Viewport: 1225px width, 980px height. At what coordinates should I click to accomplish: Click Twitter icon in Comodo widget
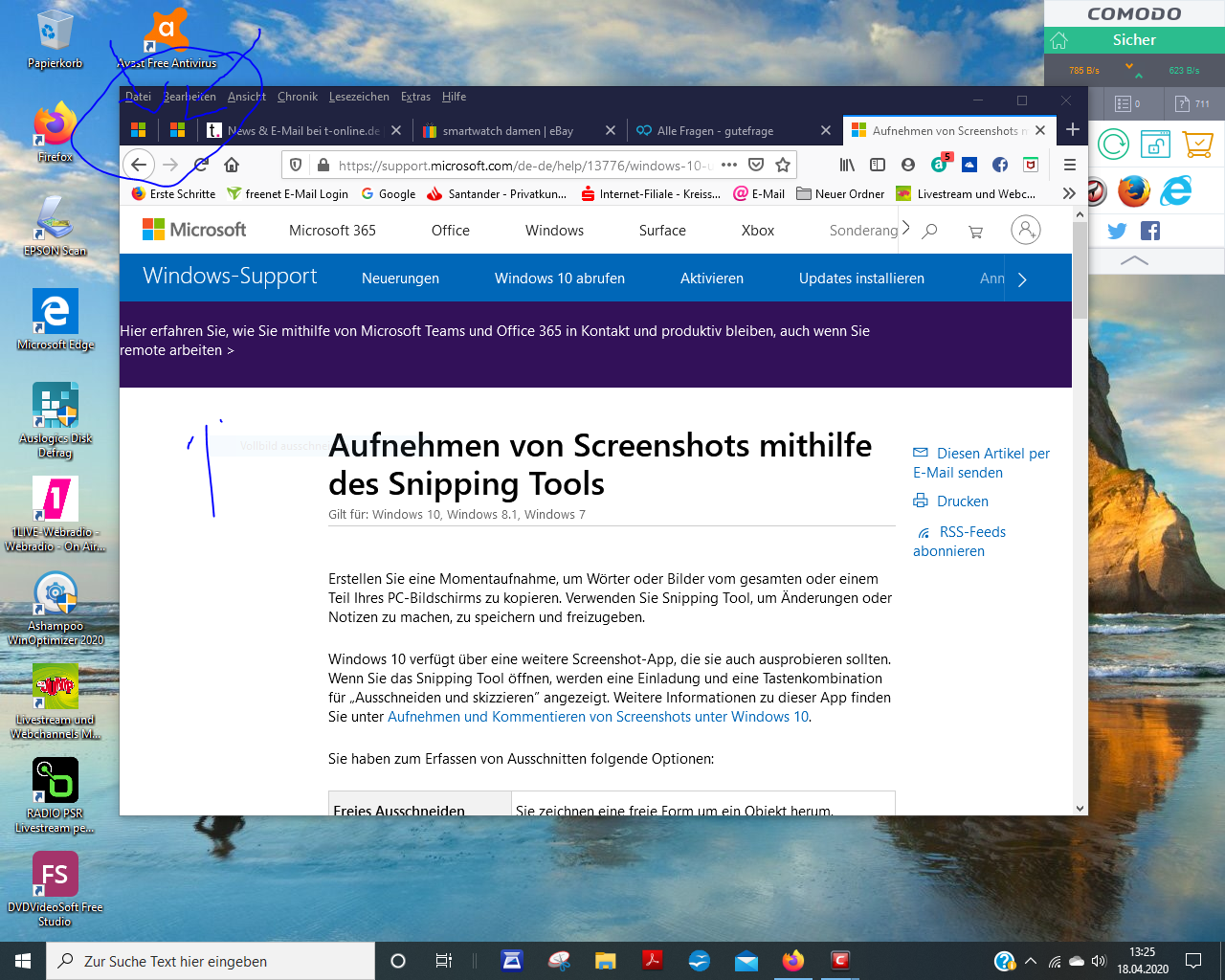click(1117, 231)
